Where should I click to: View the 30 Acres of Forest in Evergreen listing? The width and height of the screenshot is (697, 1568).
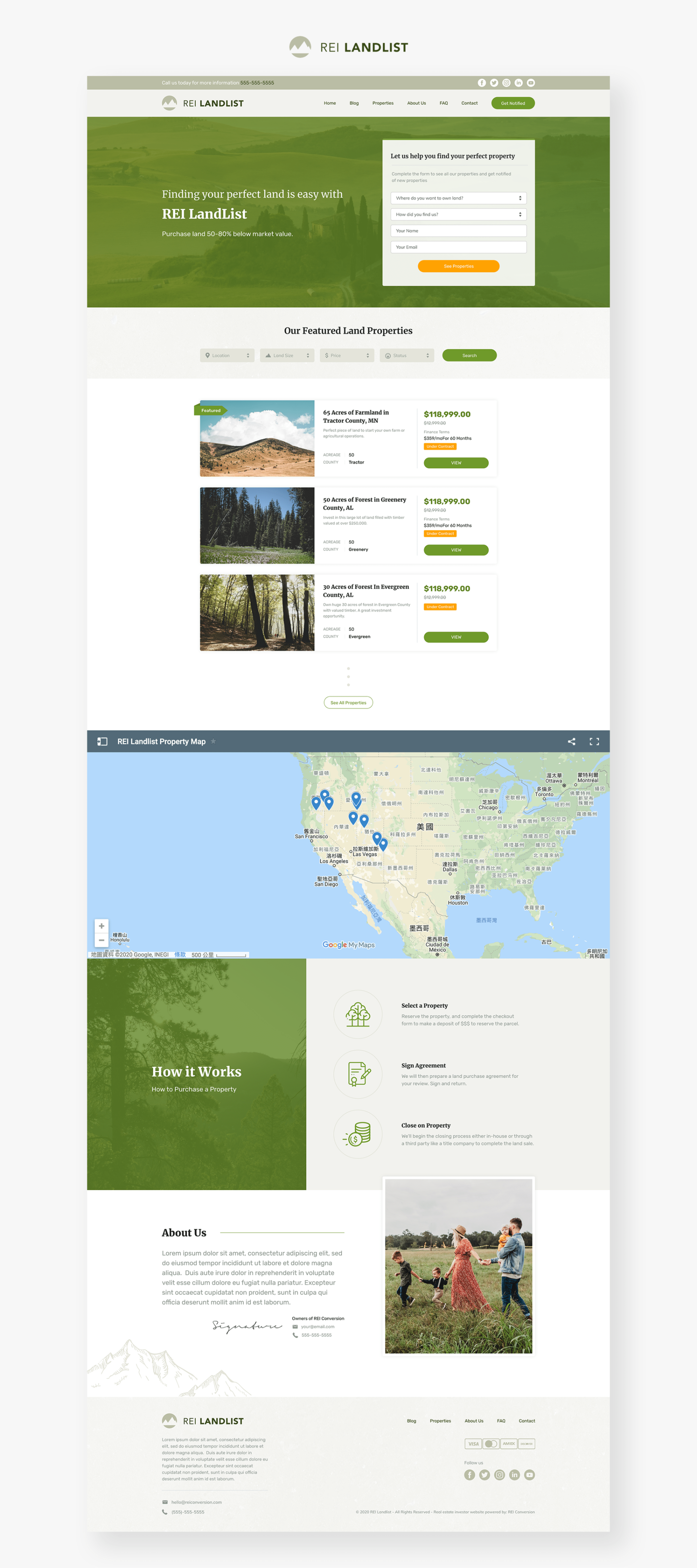[456, 637]
